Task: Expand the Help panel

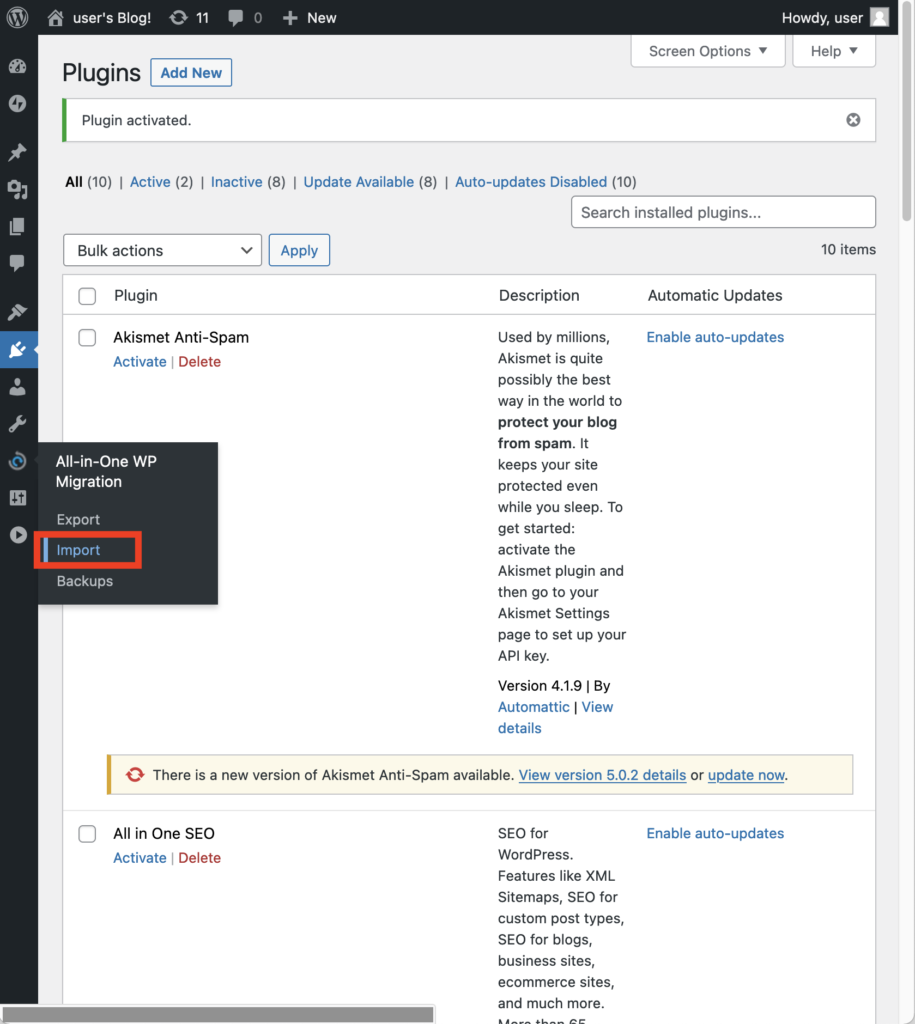Action: tap(834, 51)
